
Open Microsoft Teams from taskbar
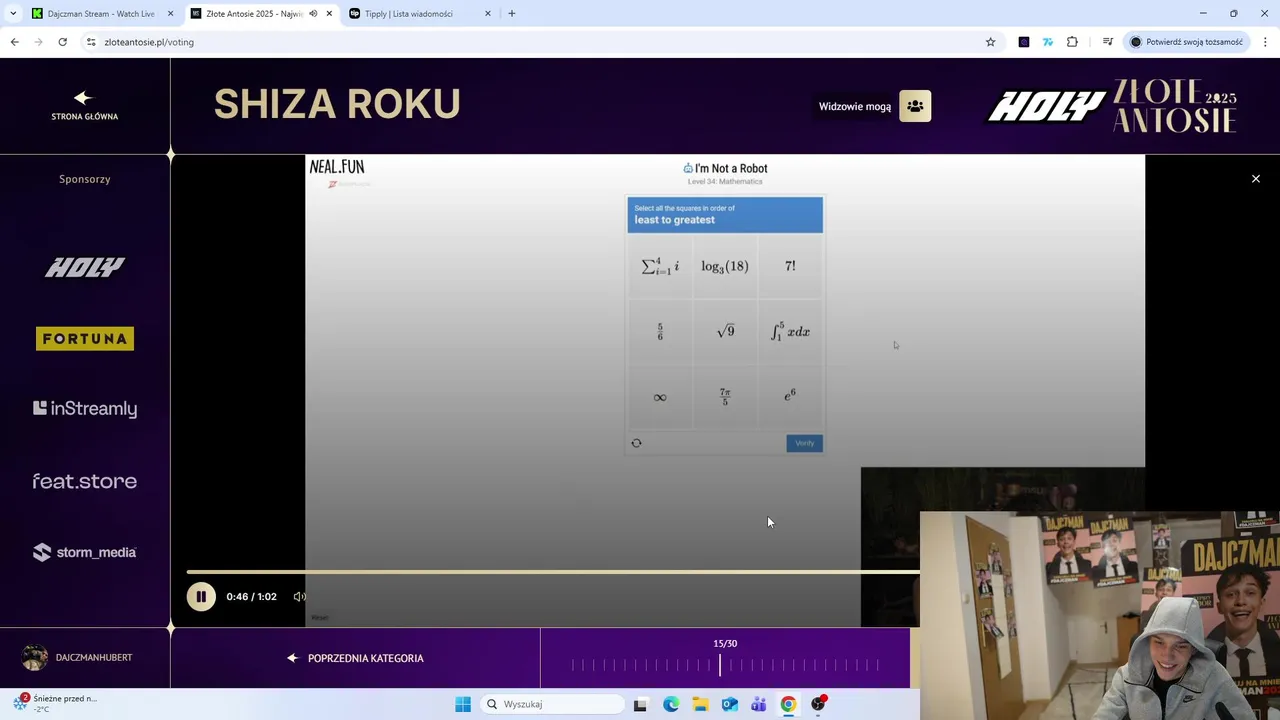tap(759, 704)
